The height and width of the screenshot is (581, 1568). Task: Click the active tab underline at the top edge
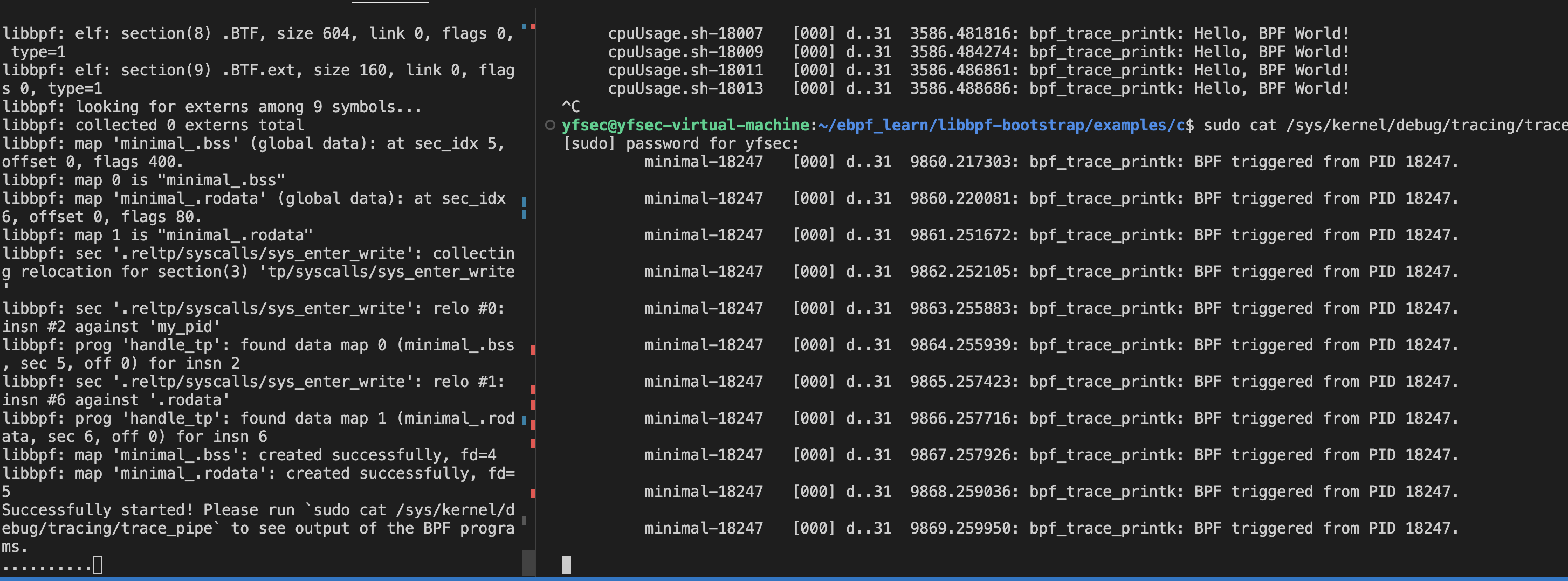click(390, 2)
